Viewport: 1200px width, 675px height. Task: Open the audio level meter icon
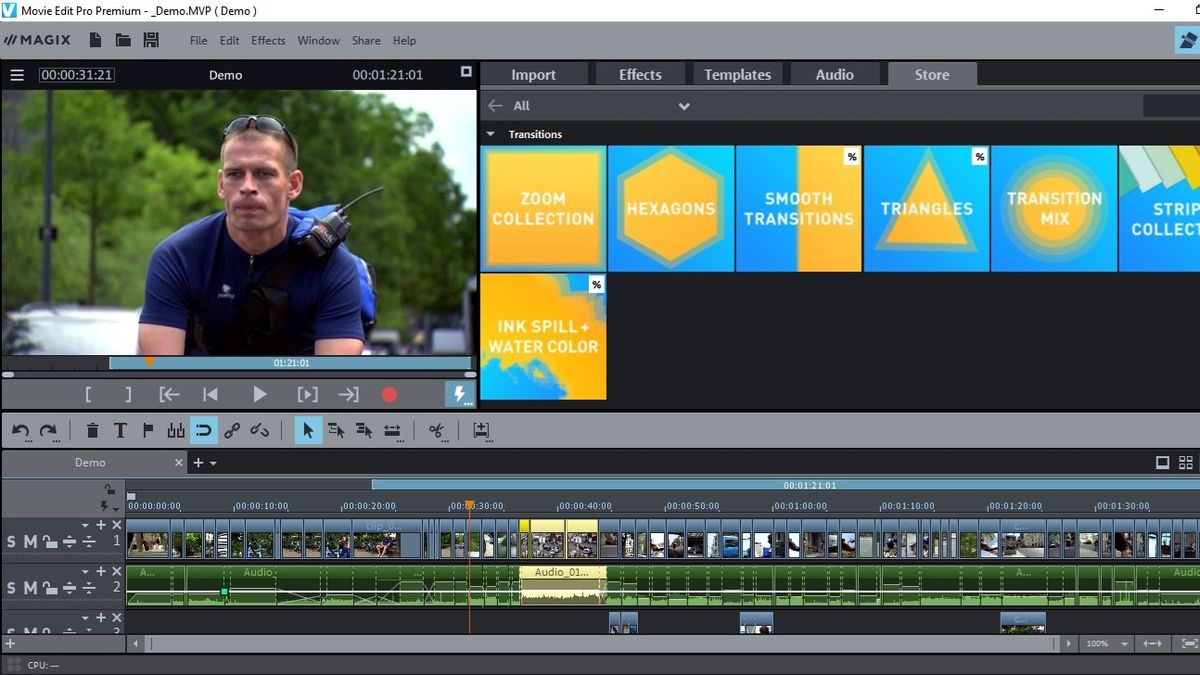point(176,430)
